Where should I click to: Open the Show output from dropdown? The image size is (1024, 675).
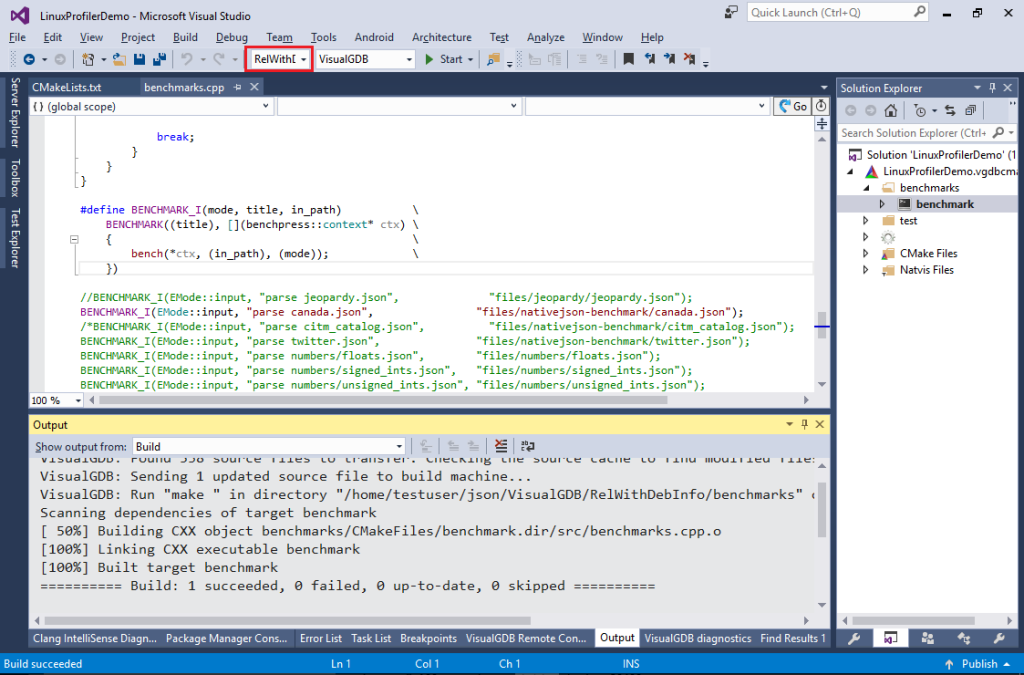(x=399, y=446)
